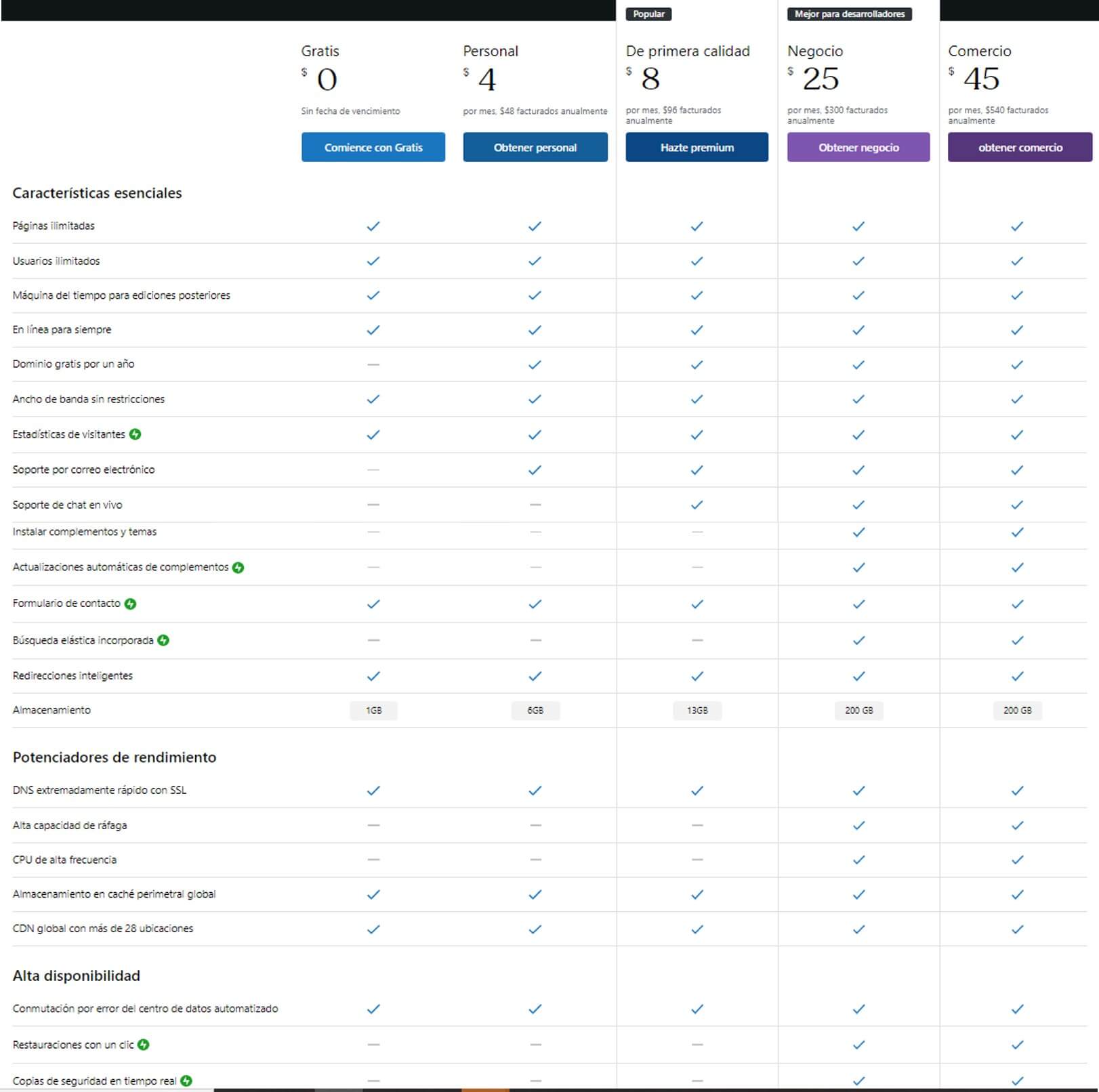Click the Obtener personal button
1099x1092 pixels.
[x=535, y=147]
